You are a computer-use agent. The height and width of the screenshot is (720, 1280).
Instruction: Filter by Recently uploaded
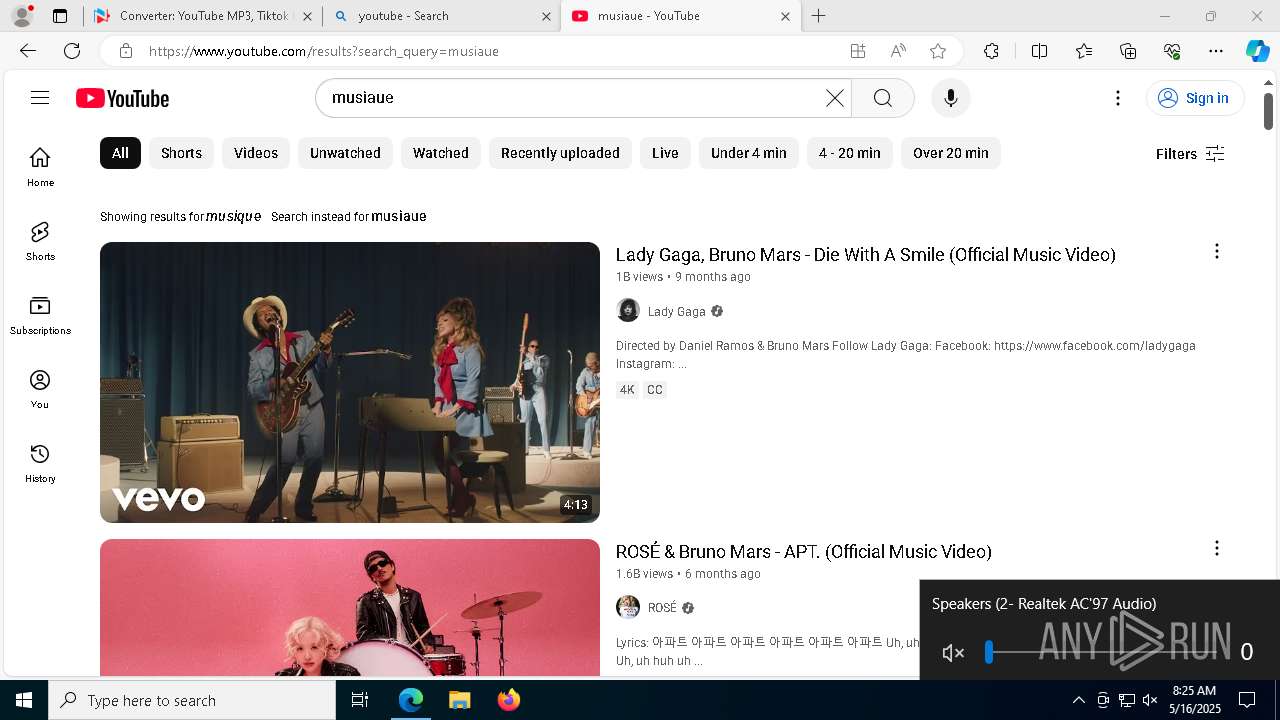(560, 153)
